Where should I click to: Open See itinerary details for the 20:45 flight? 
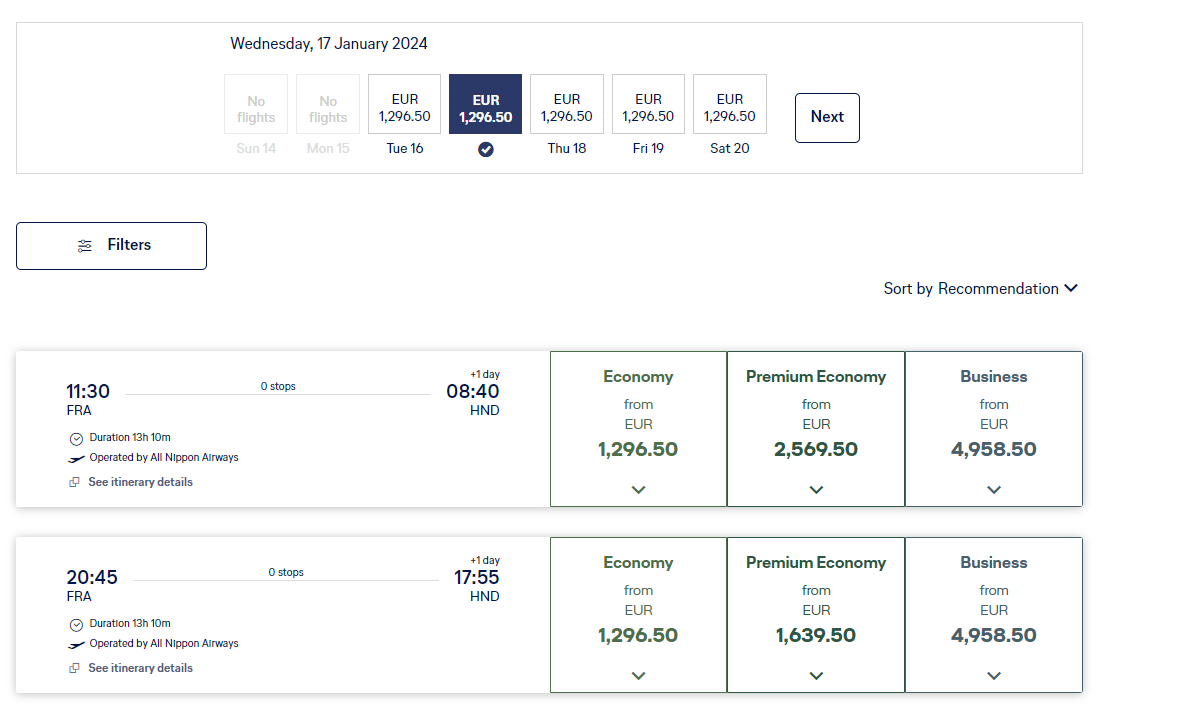tap(140, 668)
